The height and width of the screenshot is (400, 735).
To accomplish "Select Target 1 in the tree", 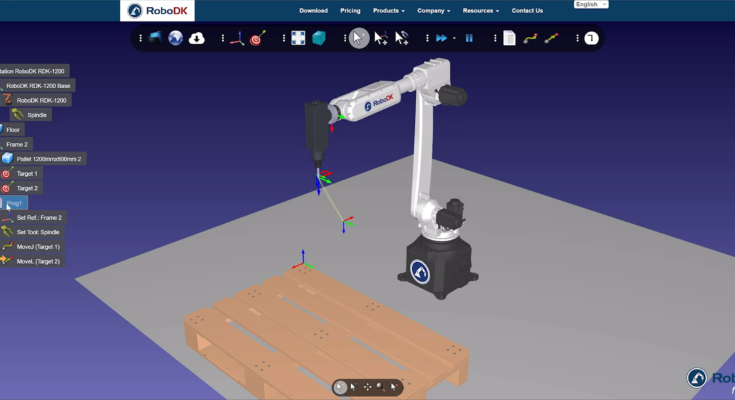I will click(x=21, y=174).
